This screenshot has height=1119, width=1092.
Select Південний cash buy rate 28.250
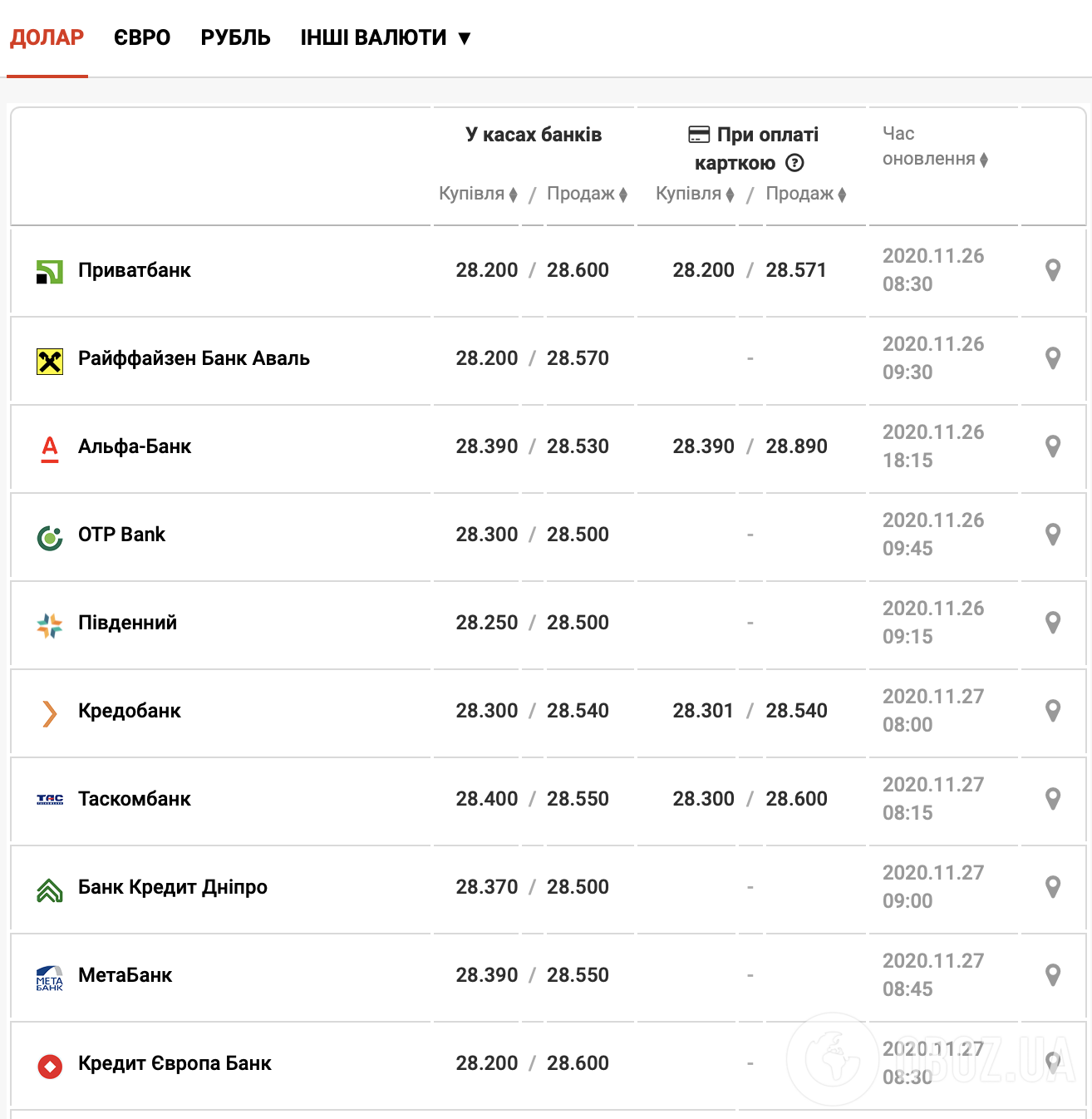(487, 623)
